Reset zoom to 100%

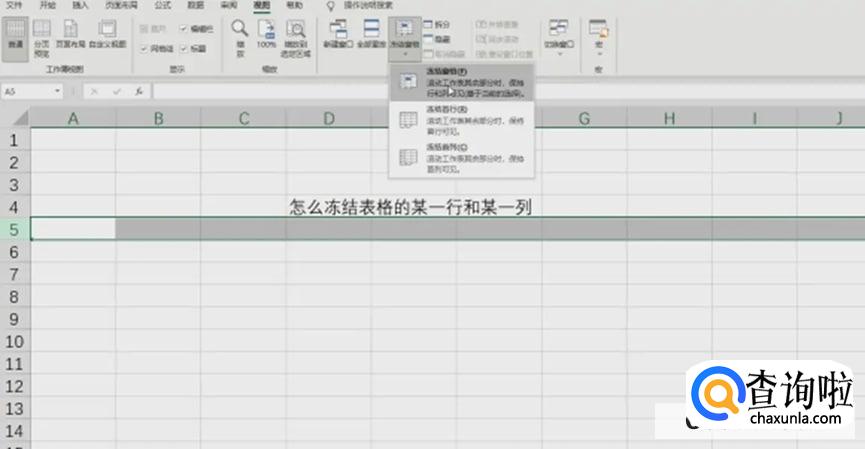266,35
